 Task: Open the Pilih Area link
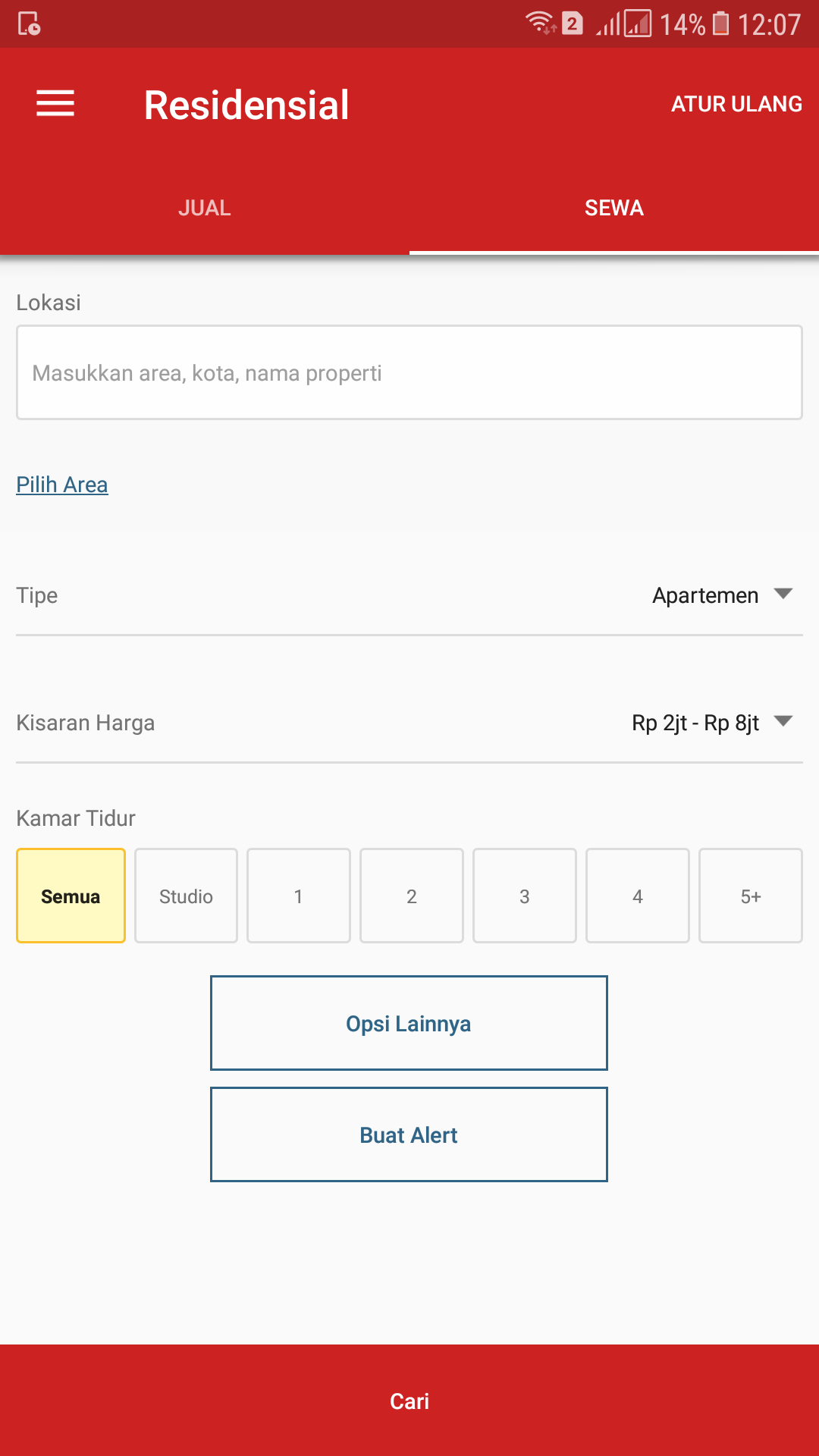(62, 485)
